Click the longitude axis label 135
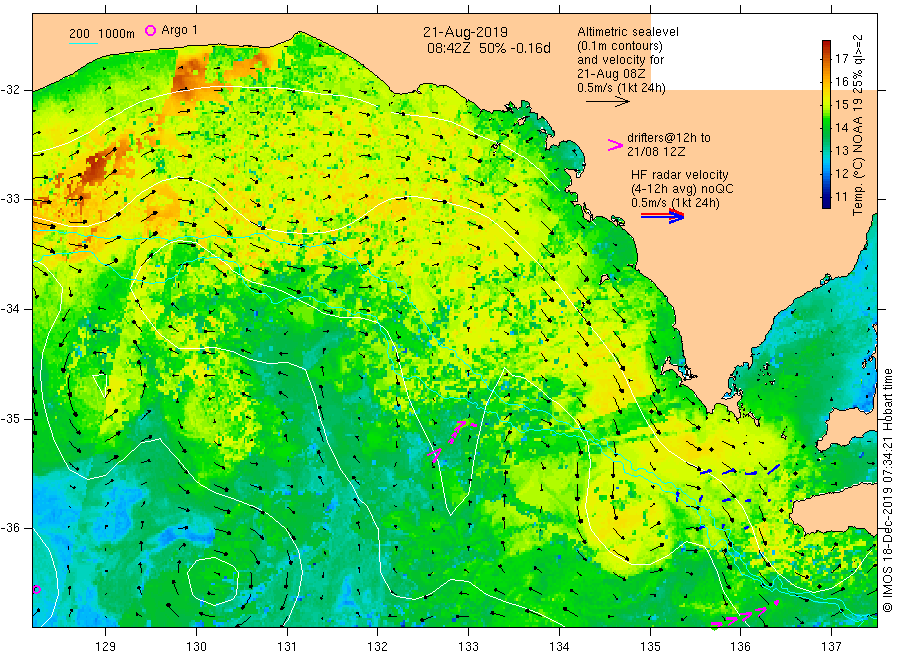 650,647
